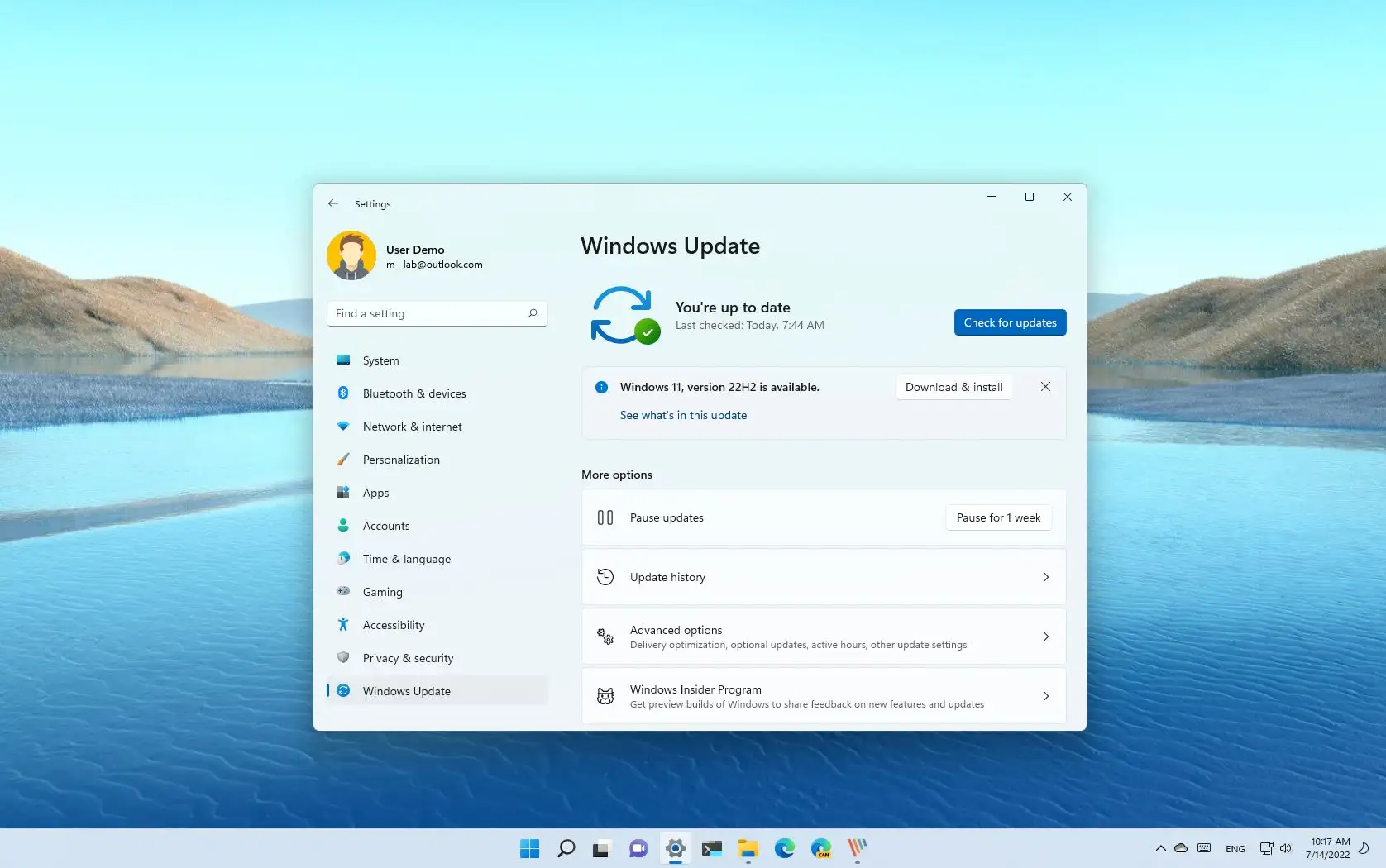Show hidden tray icons chevron
This screenshot has height=868, width=1386.
pos(1160,848)
